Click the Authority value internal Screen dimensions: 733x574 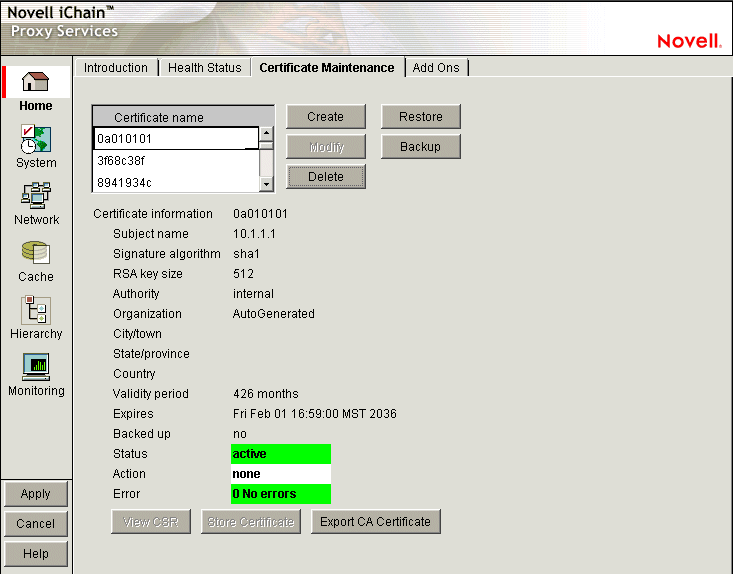click(x=253, y=294)
